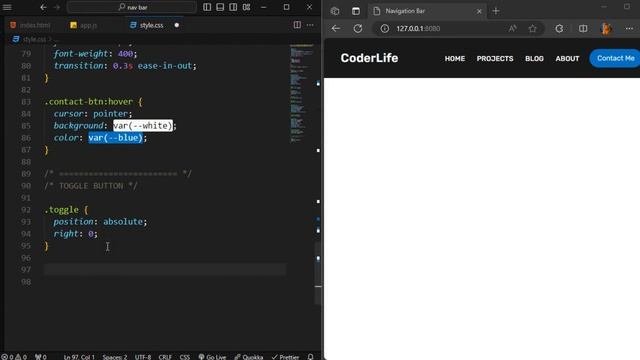Open a new browser tab with plus
The image size is (640, 360).
(496, 11)
